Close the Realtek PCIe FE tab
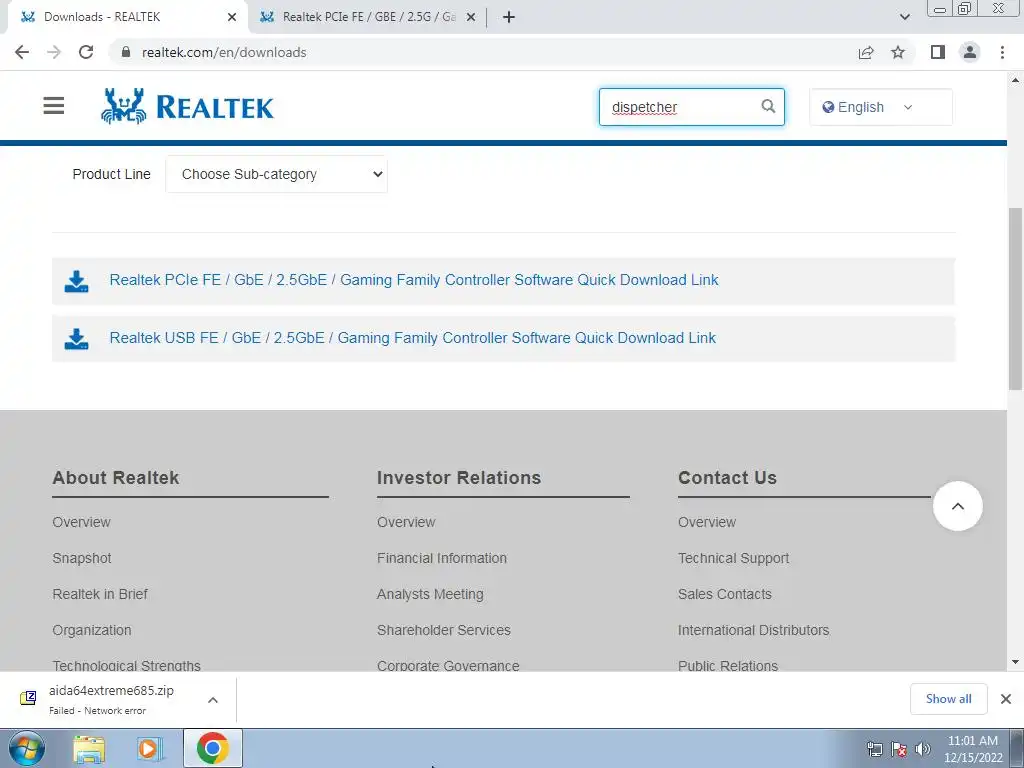Viewport: 1024px width, 768px height. pos(471,17)
